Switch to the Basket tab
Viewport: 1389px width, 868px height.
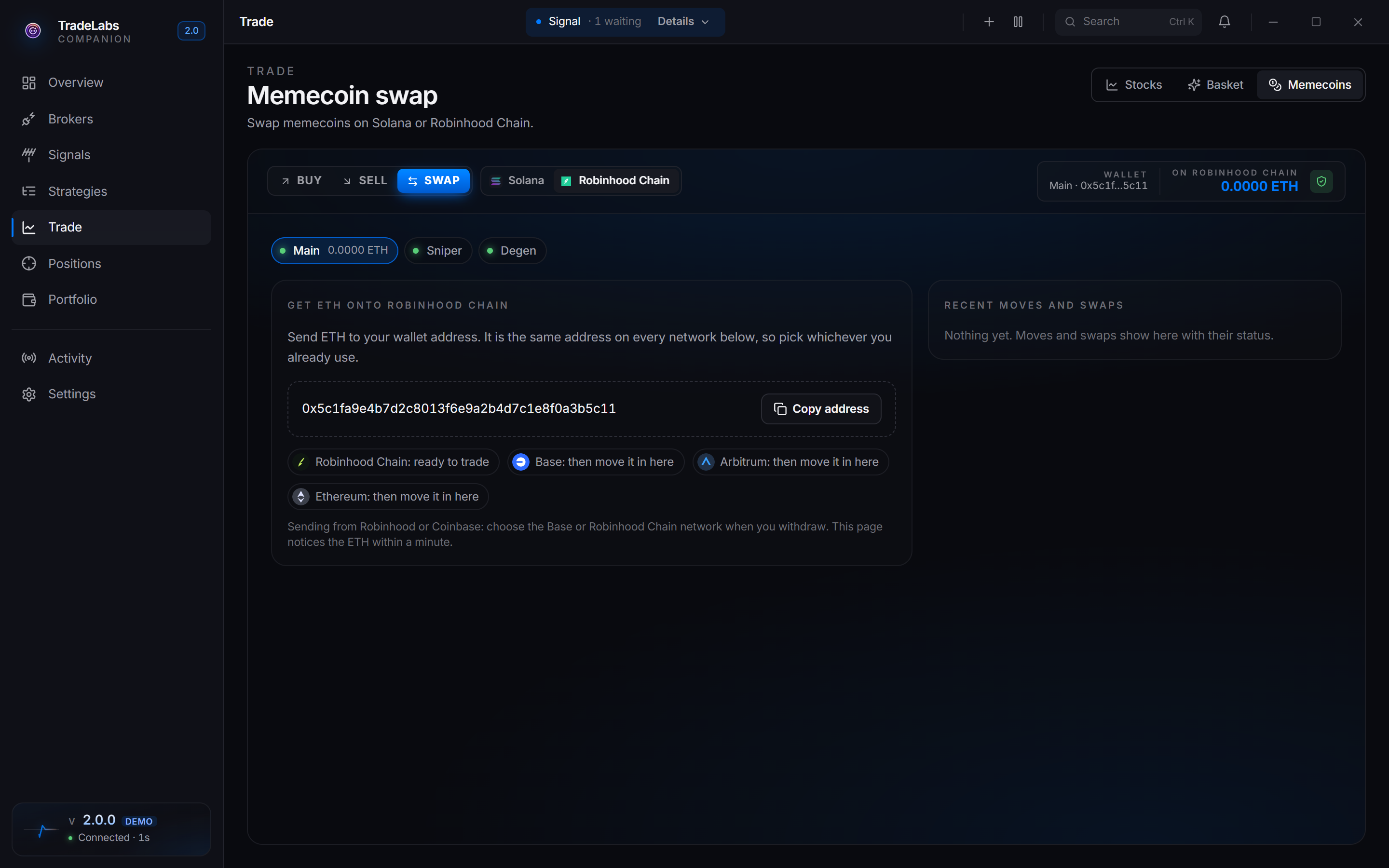1215,85
